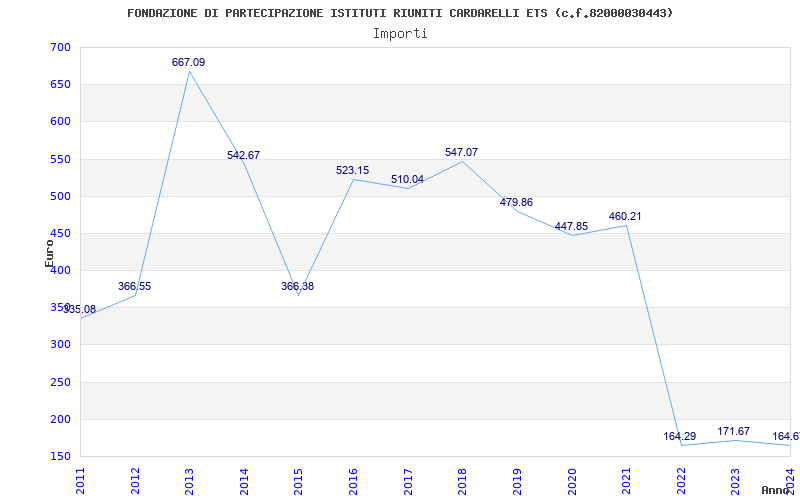The height and width of the screenshot is (500, 800).
Task: Click the 700 y-axis tick label
Action: pos(60,47)
